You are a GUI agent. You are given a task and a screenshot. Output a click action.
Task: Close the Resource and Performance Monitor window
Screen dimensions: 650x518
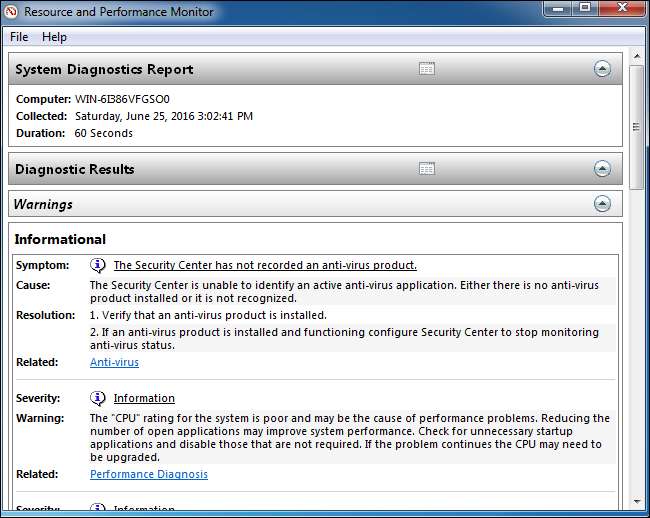622,8
